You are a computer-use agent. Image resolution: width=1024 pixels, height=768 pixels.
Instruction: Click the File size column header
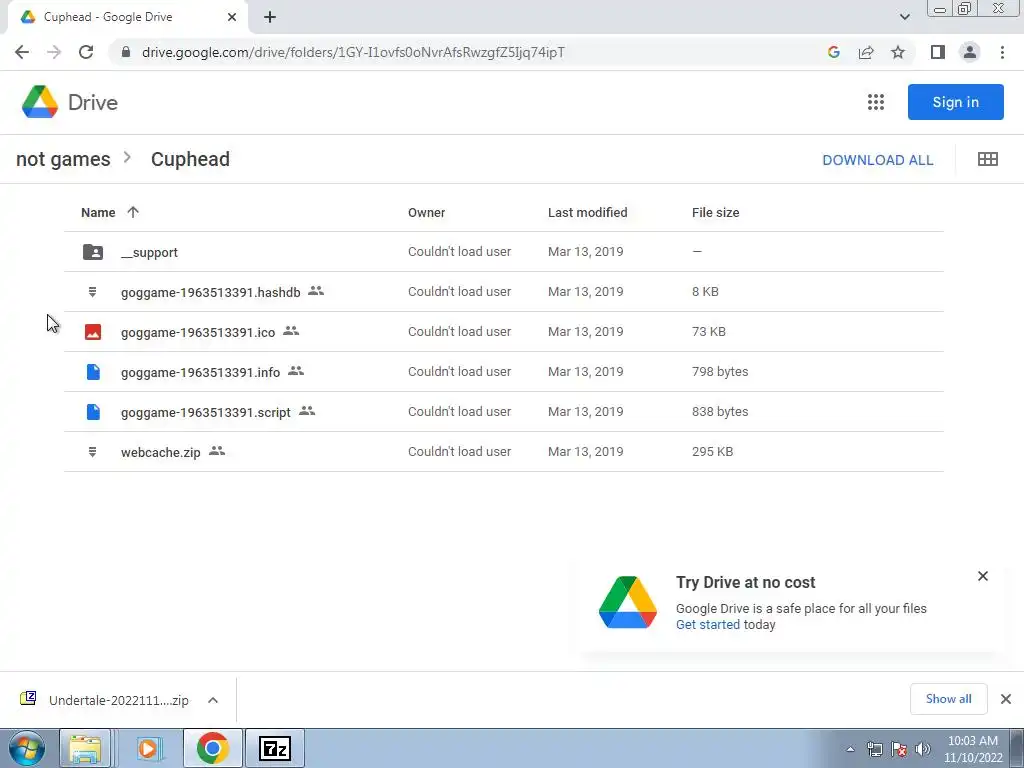pyautogui.click(x=715, y=212)
